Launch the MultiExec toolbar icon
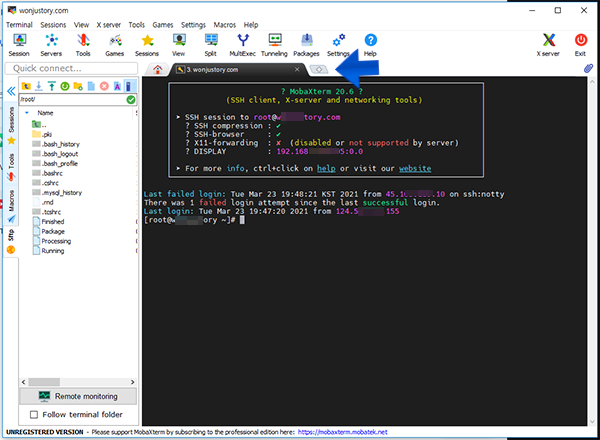Viewport: 600px width, 440px height. click(x=243, y=45)
